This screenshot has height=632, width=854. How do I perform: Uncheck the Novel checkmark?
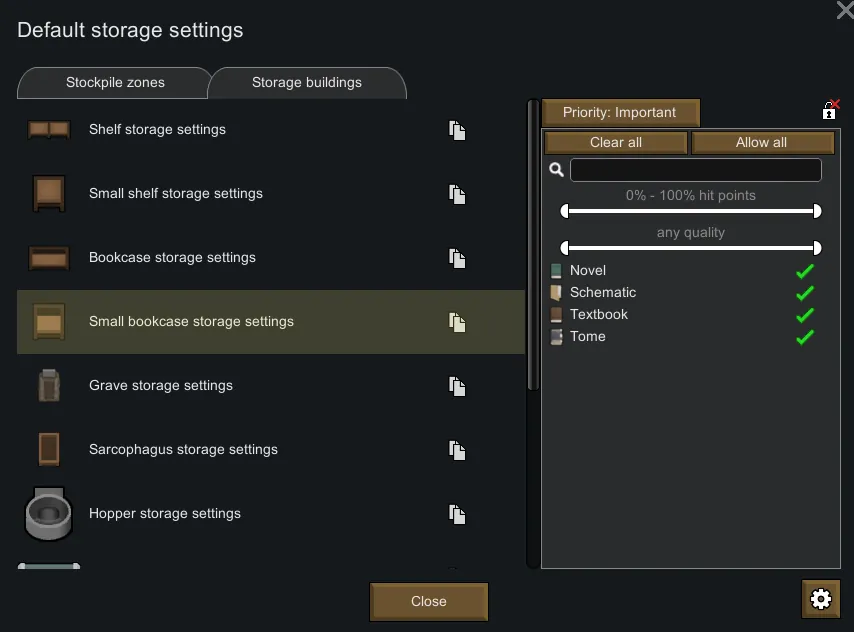click(804, 271)
